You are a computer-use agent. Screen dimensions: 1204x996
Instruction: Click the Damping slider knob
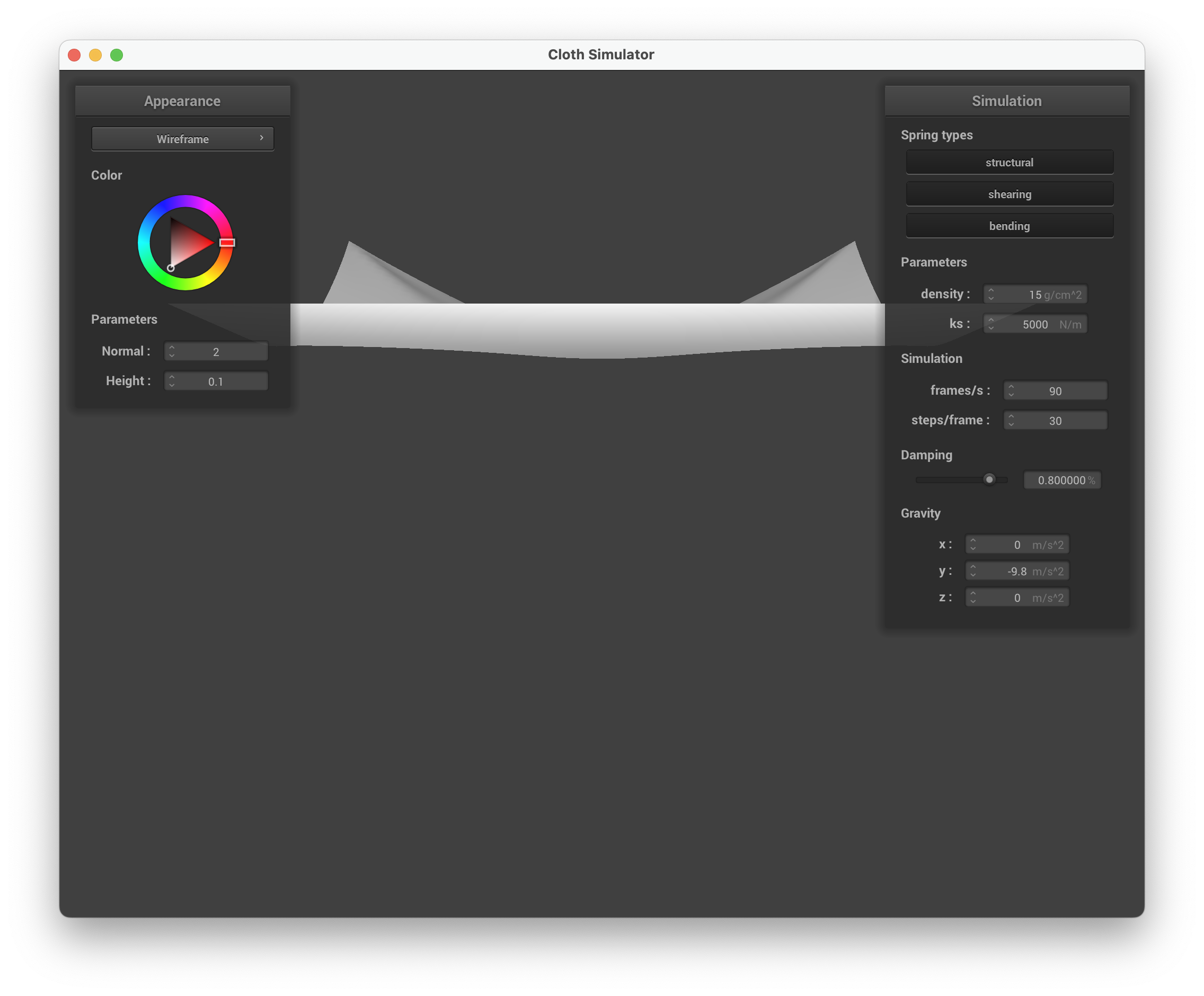(989, 479)
